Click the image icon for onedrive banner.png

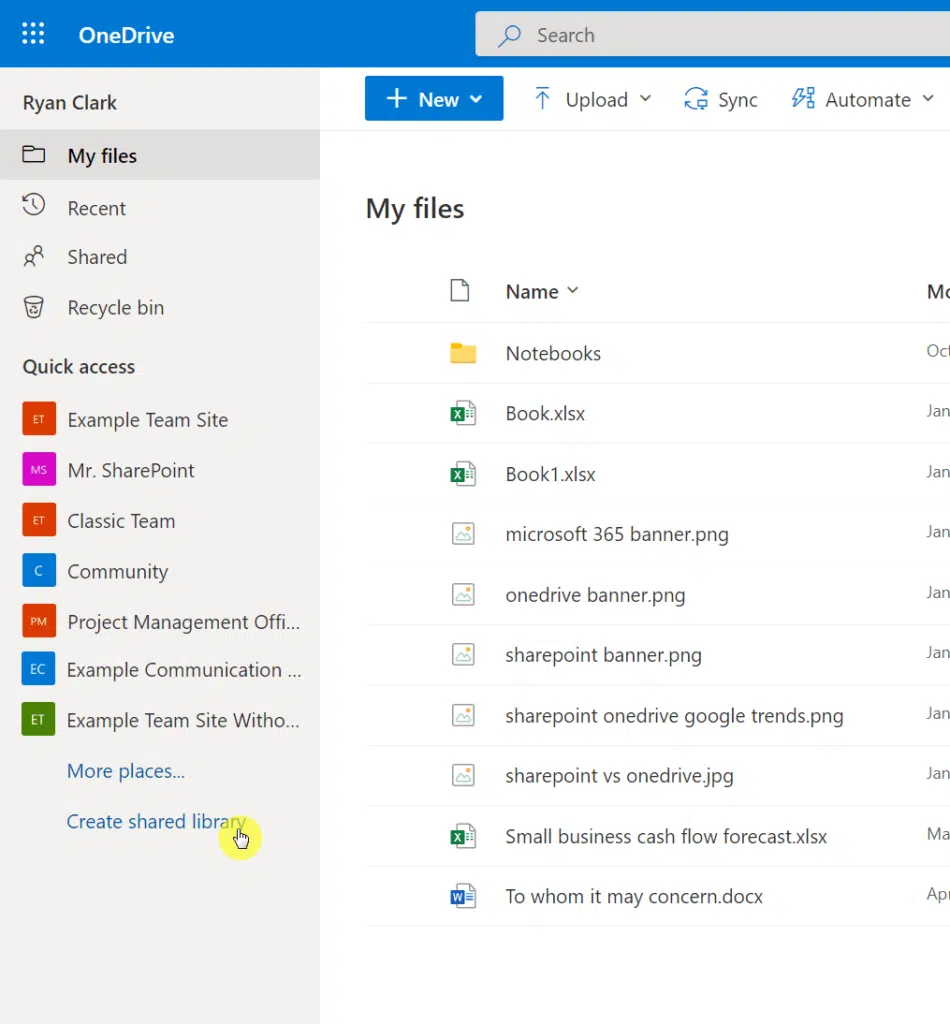(463, 594)
